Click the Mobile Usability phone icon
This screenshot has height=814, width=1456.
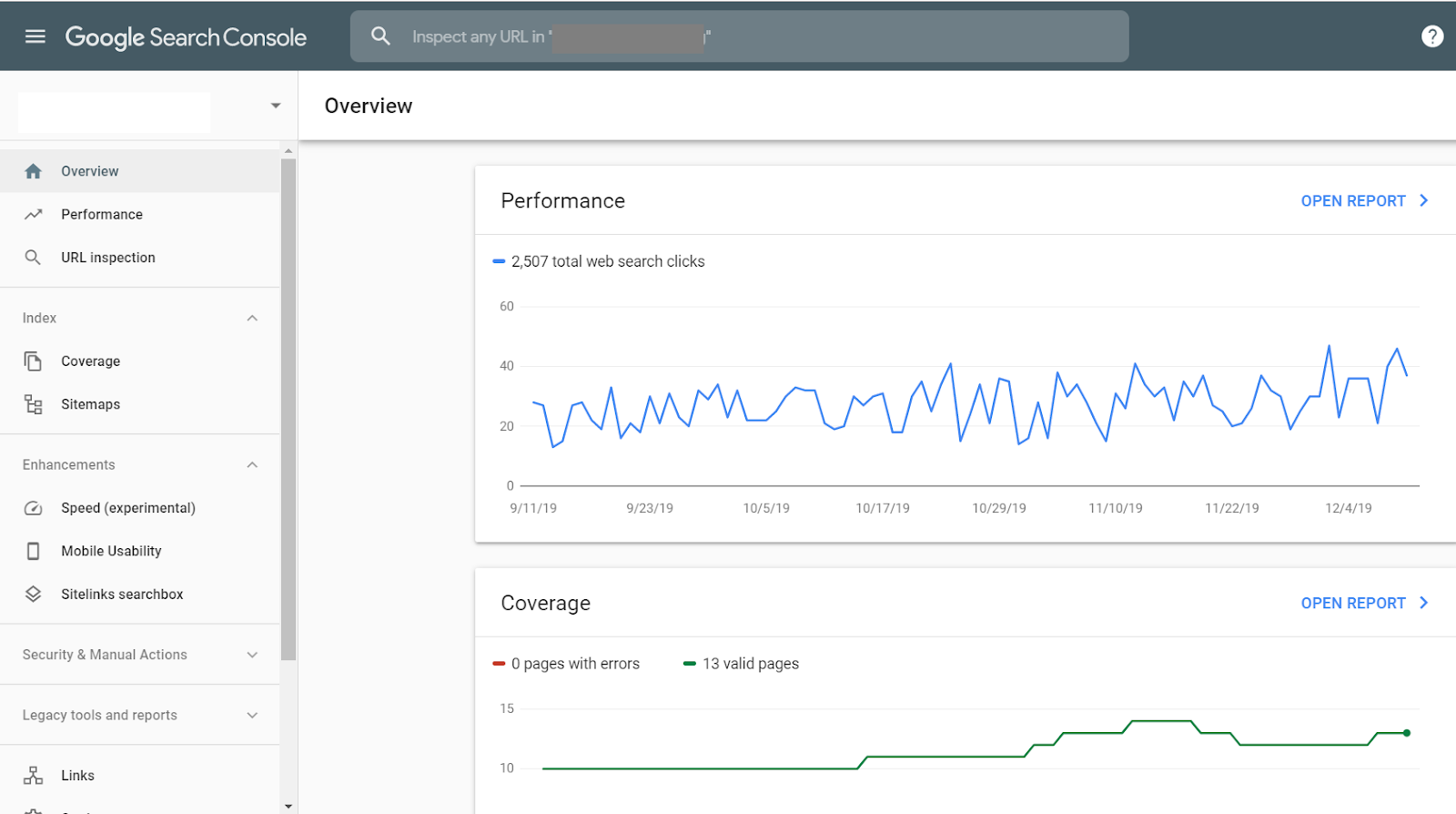click(x=33, y=551)
